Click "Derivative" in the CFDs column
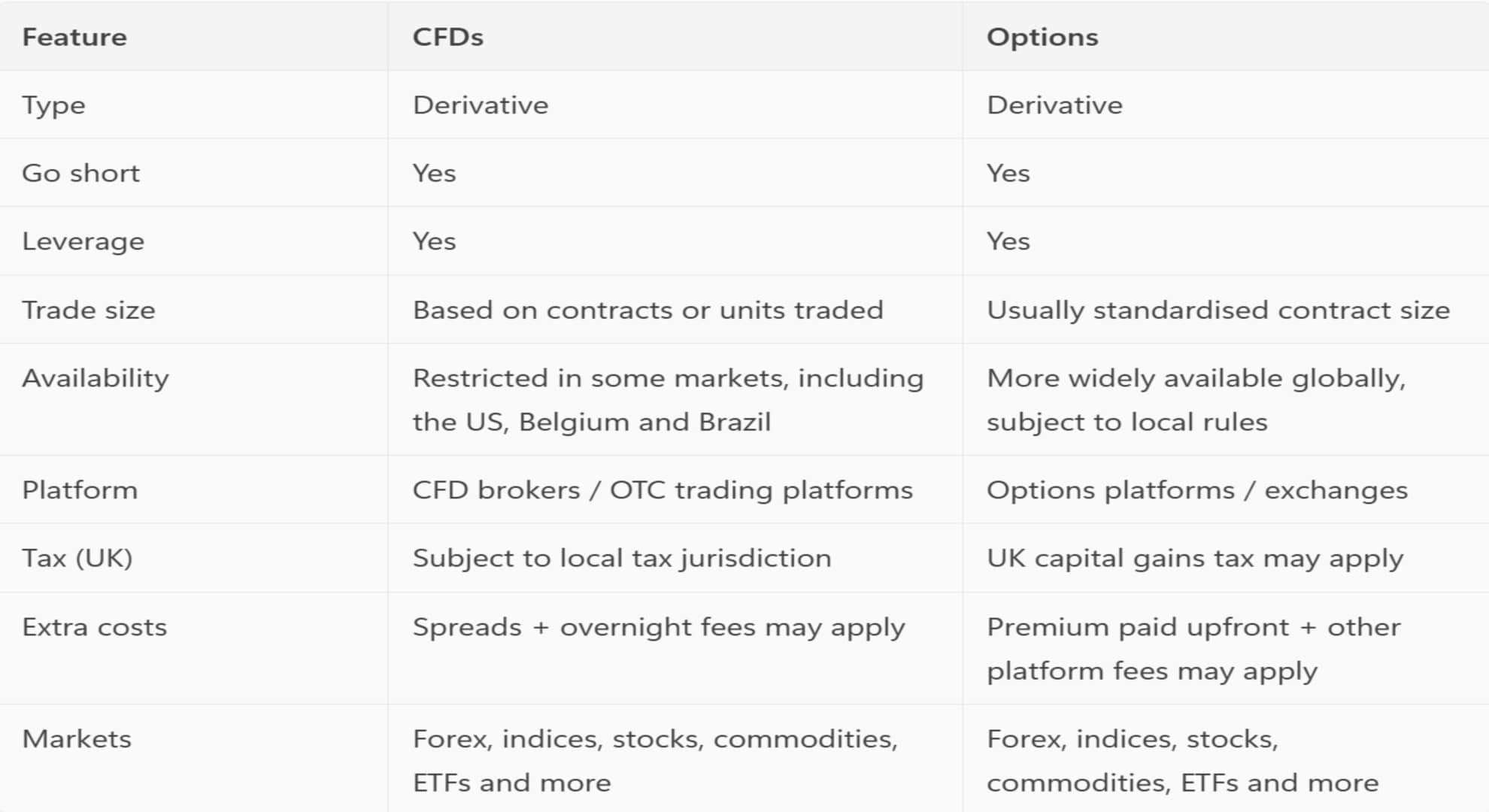The height and width of the screenshot is (812, 1489). (481, 105)
